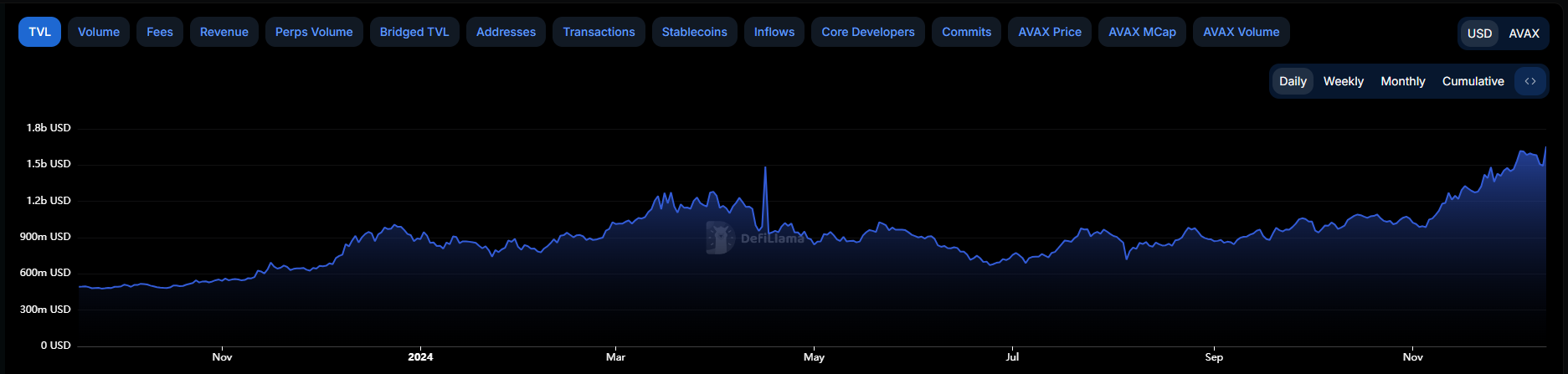The image size is (1568, 374).
Task: Show Inflows on the chart
Action: [x=774, y=32]
